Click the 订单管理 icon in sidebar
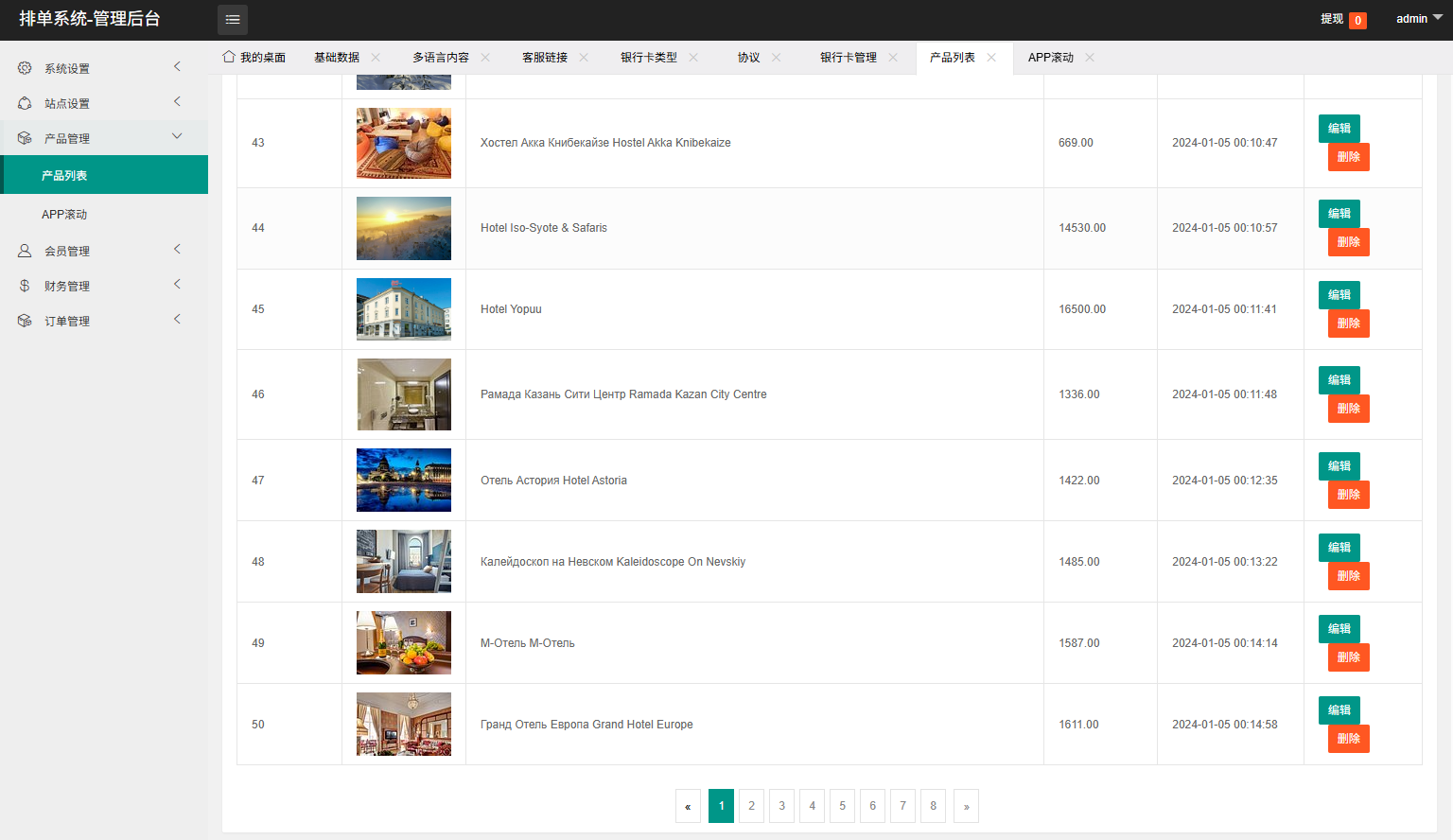 [23, 320]
